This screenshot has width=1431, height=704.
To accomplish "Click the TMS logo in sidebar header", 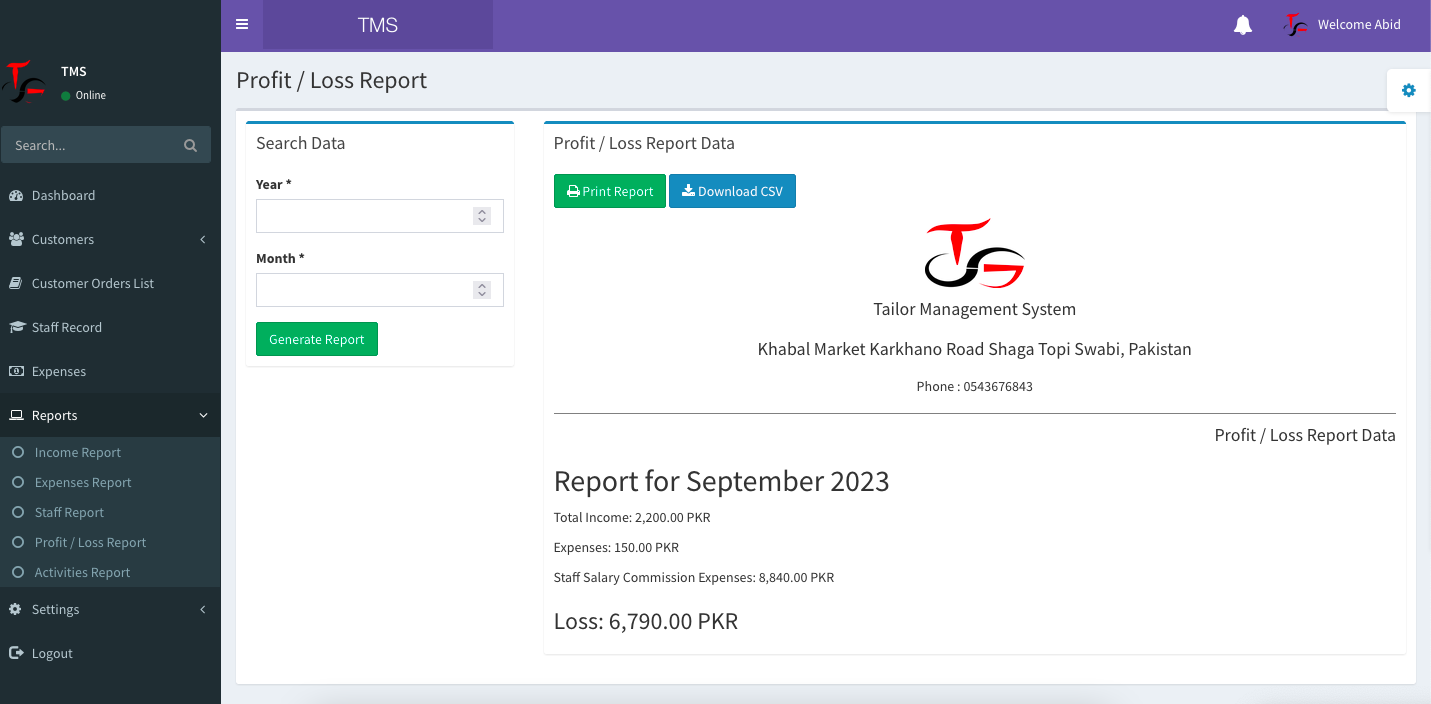I will 23,82.
